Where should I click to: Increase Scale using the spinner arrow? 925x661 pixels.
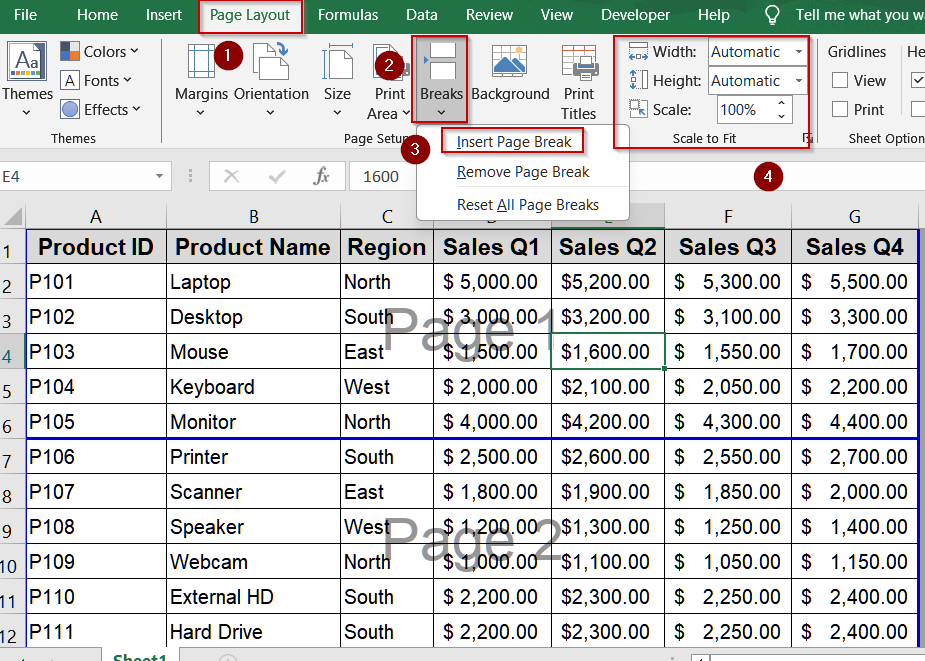coord(781,103)
